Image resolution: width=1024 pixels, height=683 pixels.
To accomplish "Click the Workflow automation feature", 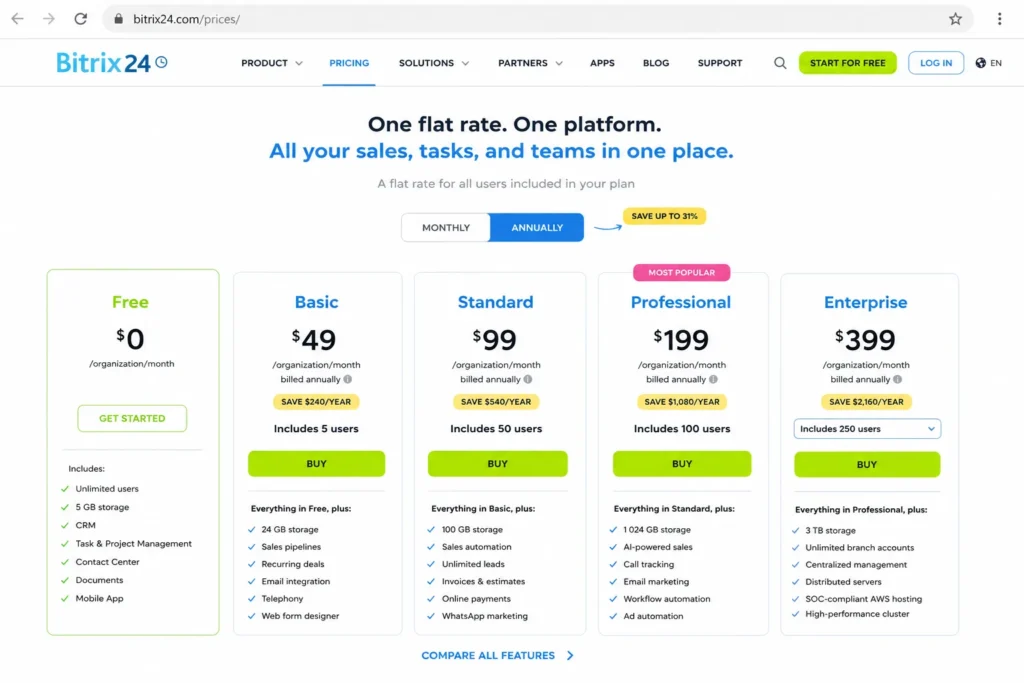I will (667, 599).
